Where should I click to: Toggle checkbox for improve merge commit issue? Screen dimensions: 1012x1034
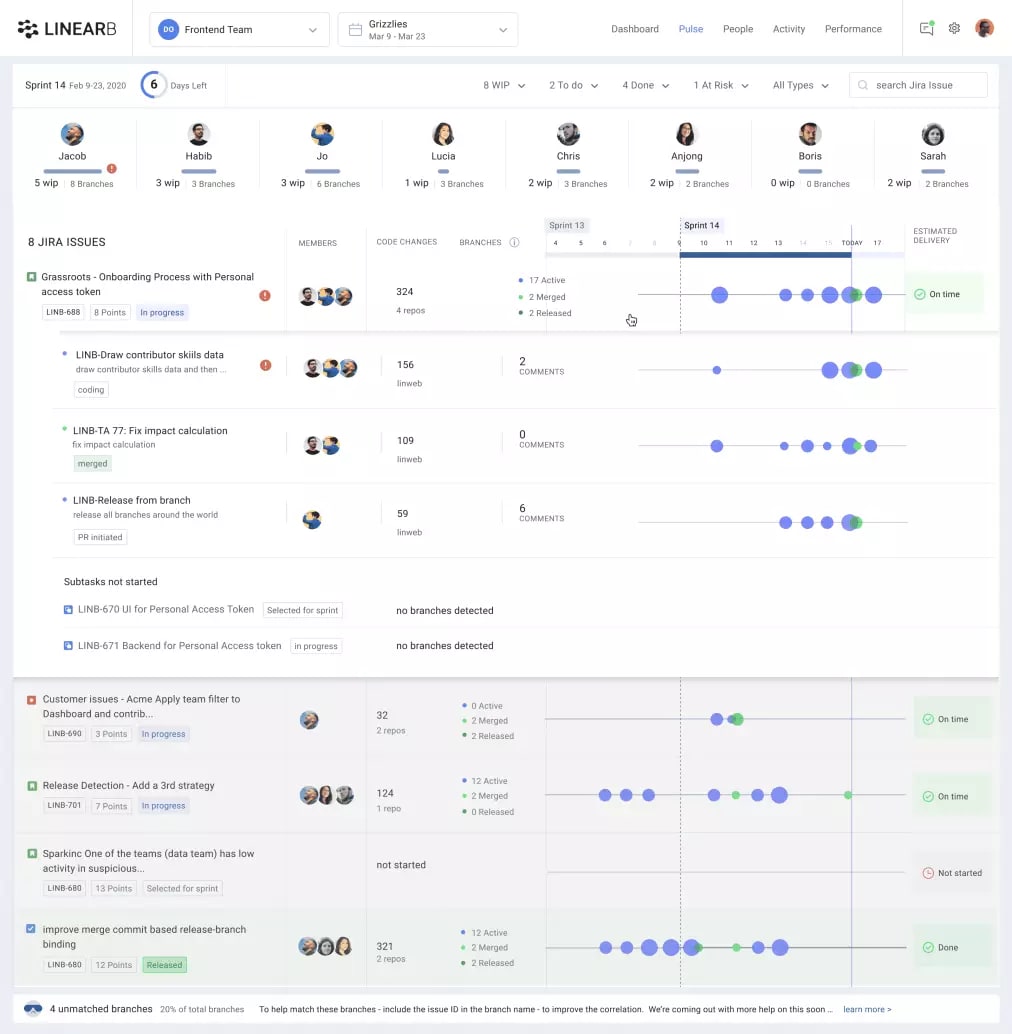tap(30, 928)
